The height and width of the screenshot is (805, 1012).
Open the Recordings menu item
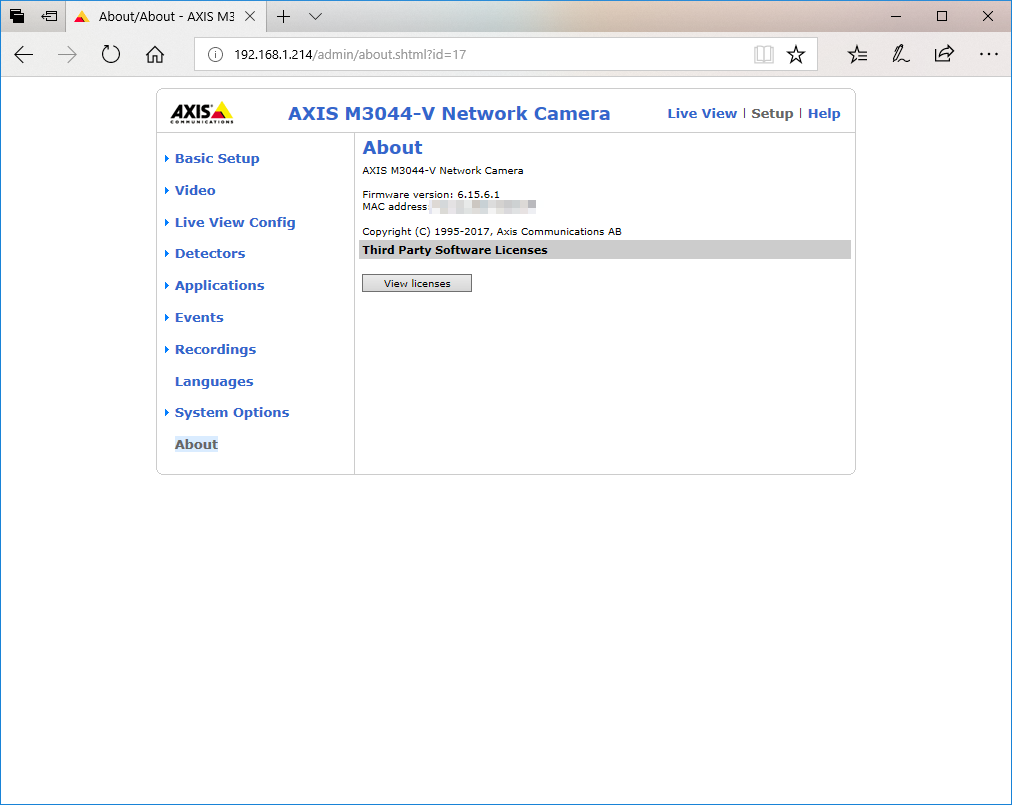[215, 350]
